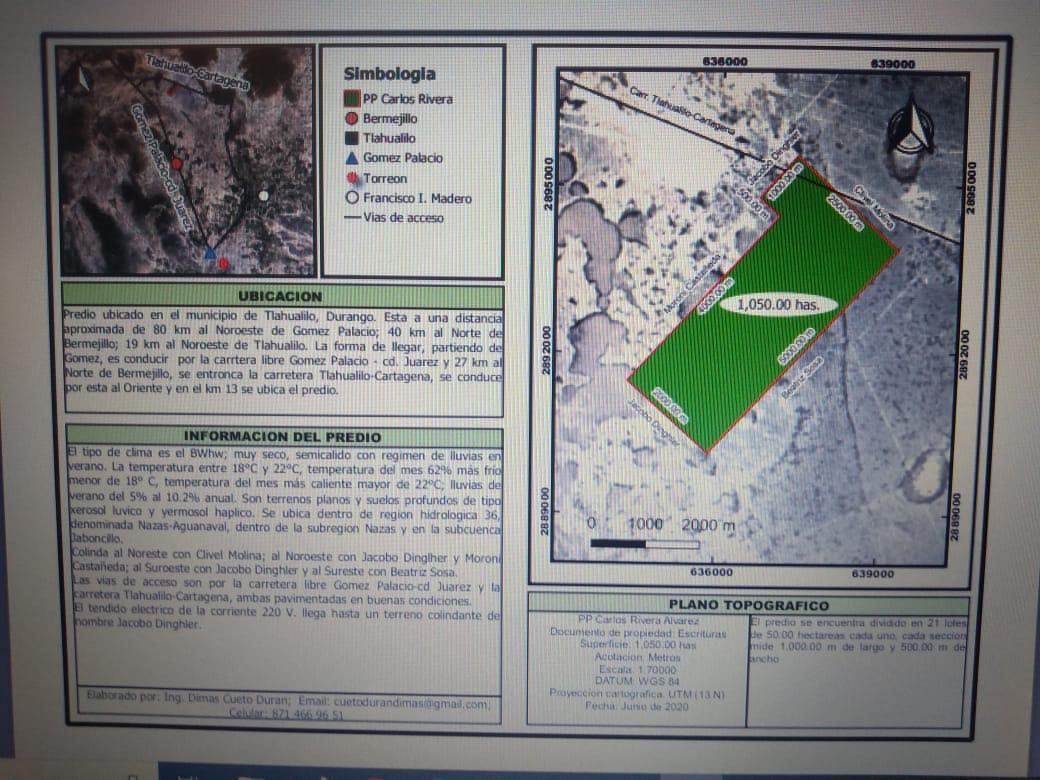The image size is (1040, 780).
Task: Select the Francisco I. Madero white circle symbol
Action: coord(352,198)
